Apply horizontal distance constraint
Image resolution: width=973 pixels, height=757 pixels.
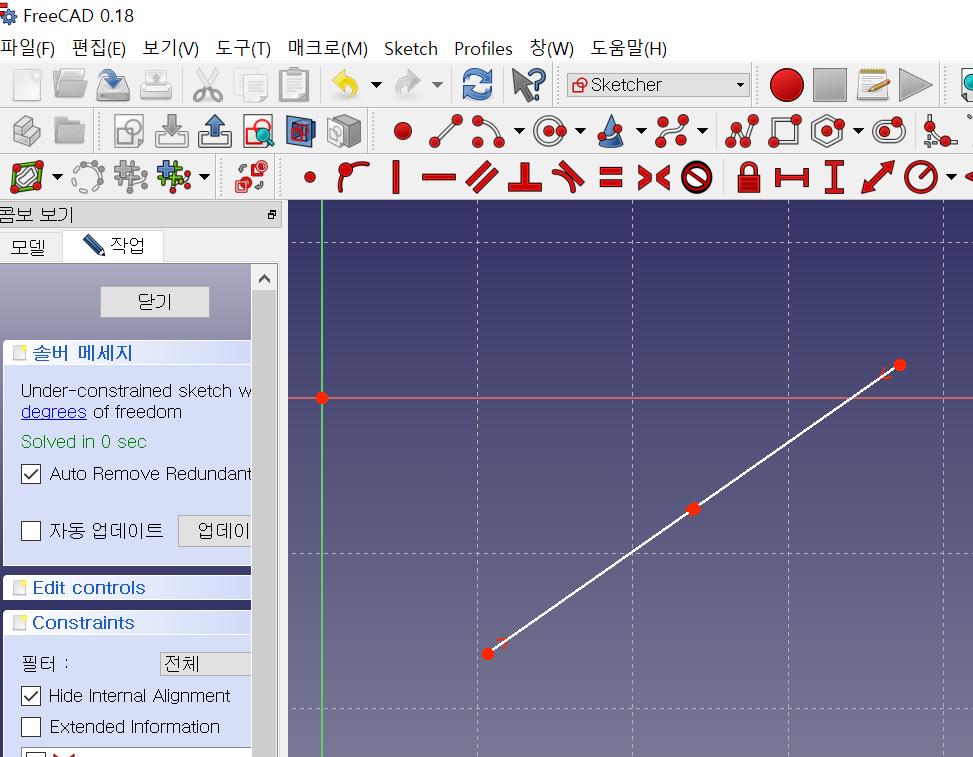[x=792, y=177]
